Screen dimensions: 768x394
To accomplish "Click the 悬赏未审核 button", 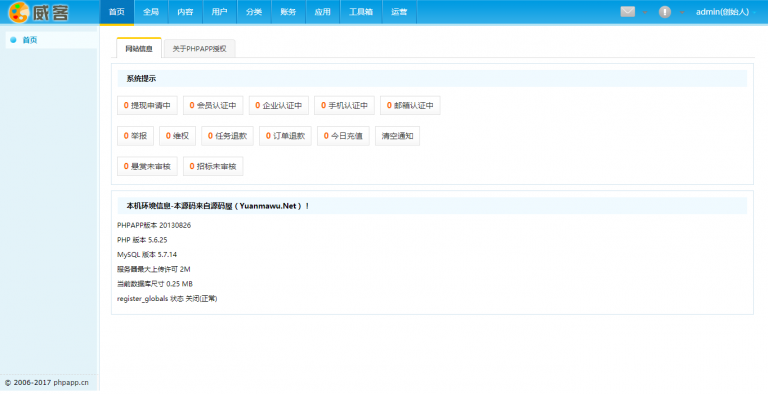I will (147, 166).
